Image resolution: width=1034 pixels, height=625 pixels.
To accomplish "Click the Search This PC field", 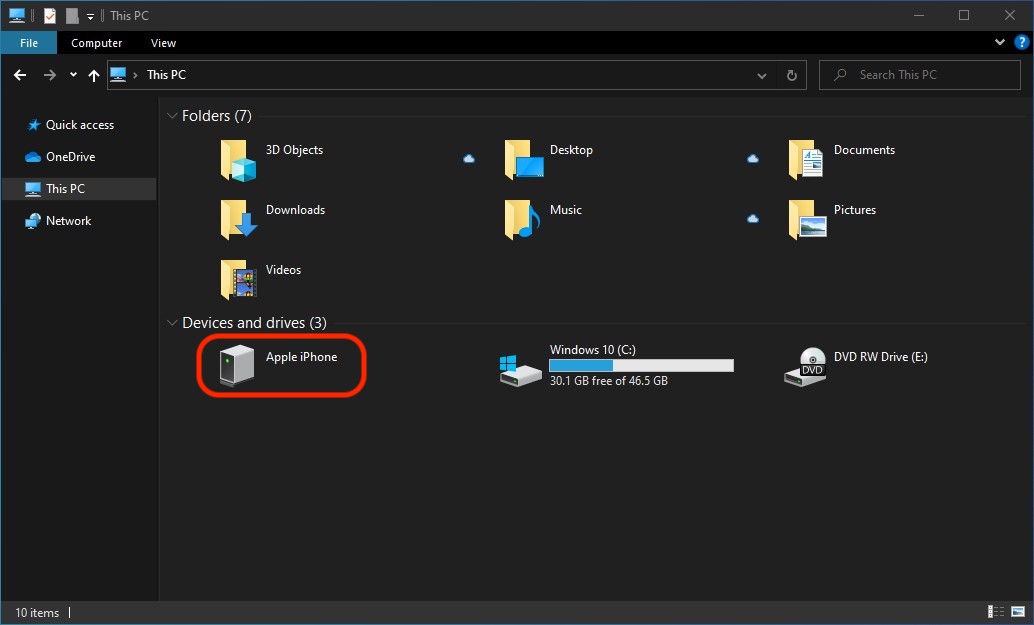I will (x=930, y=75).
